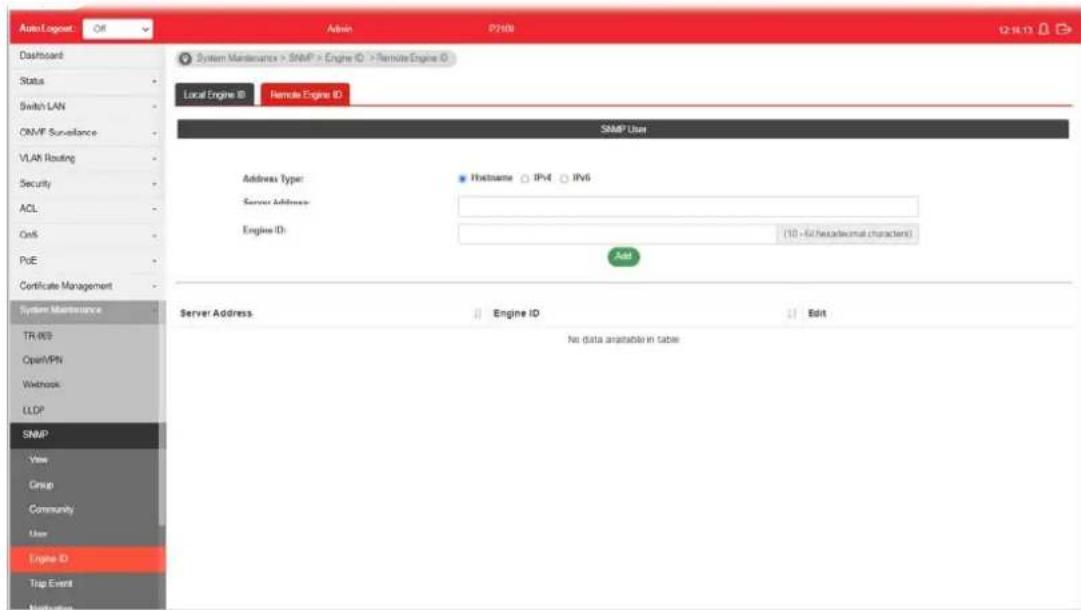
Task: Click the green Add button
Action: click(623, 256)
